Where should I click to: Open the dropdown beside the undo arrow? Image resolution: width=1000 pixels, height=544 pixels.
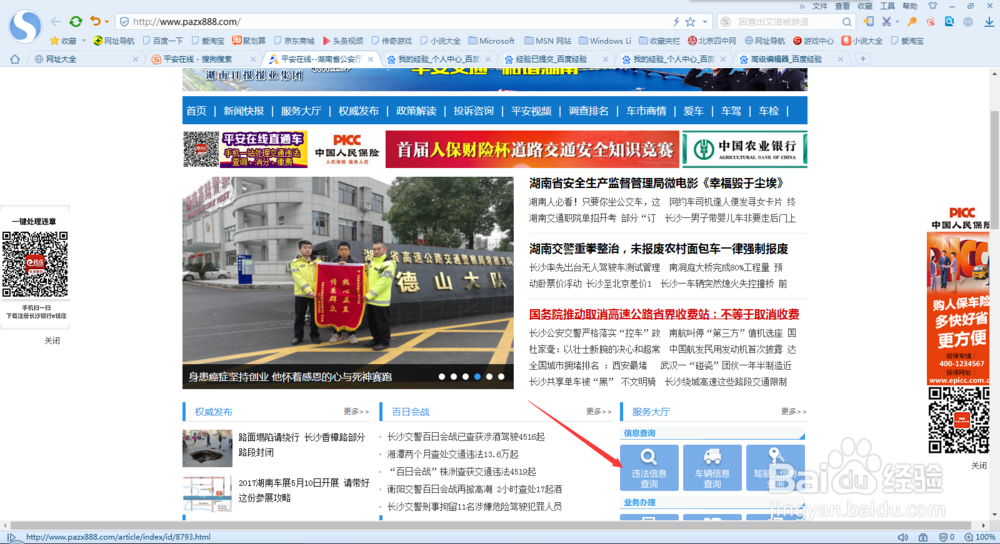pyautogui.click(x=107, y=22)
